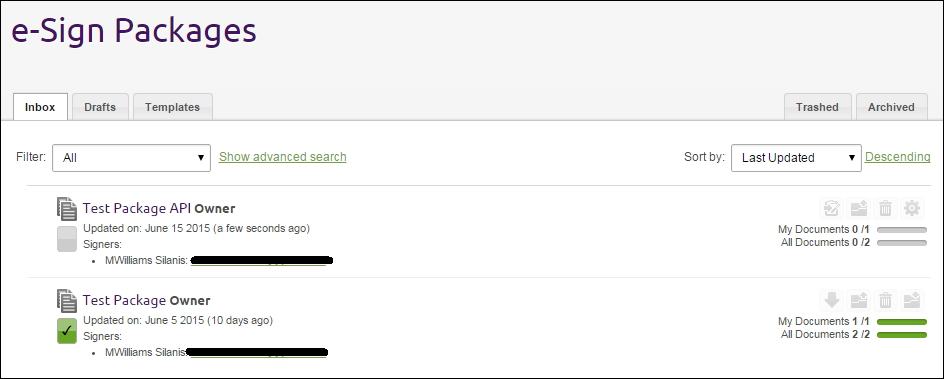Click the folder upload icon for Test Package
The width and height of the screenshot is (944, 379).
pos(859,300)
